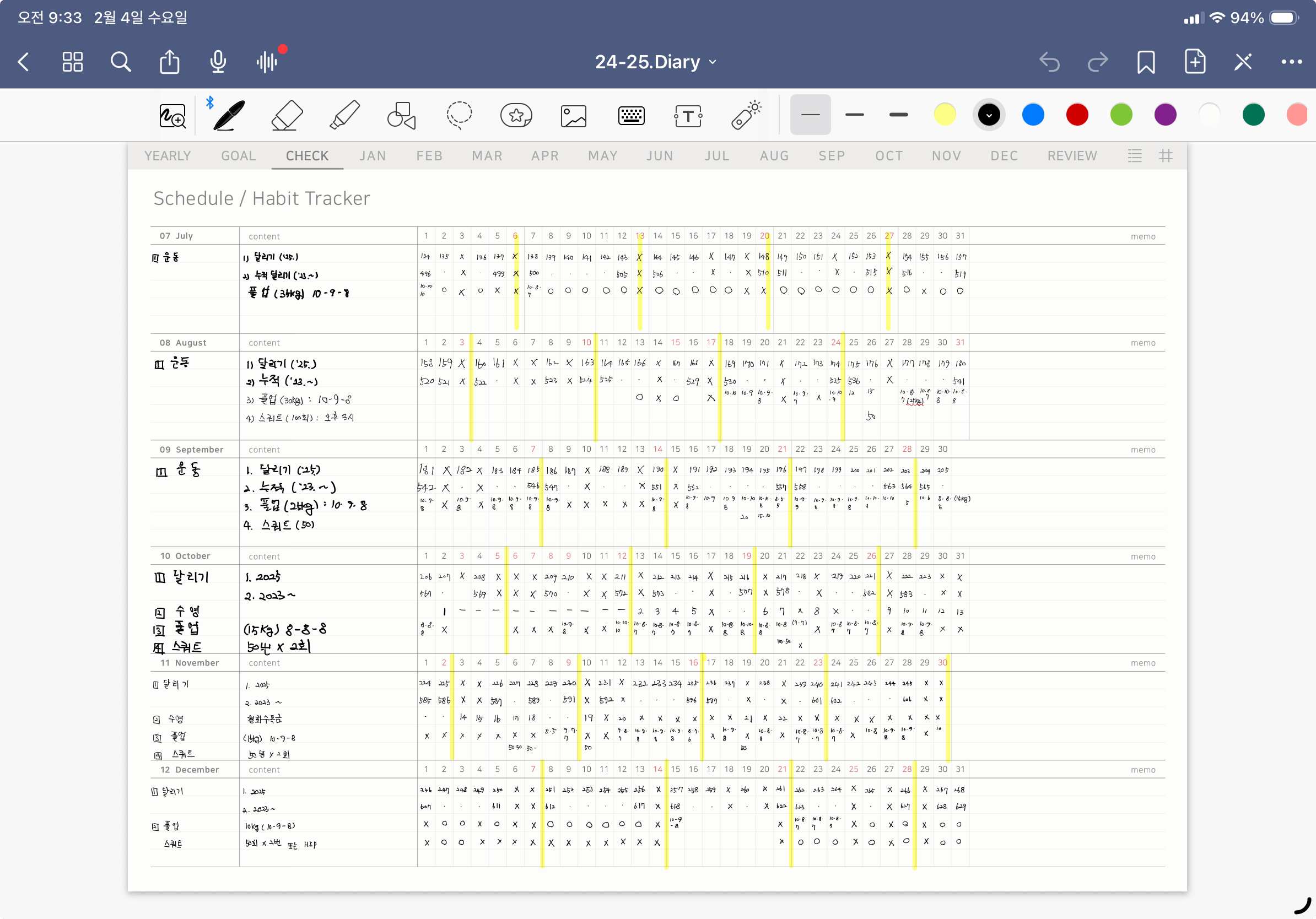
Task: Tap the audio recording waveform icon
Action: pos(267,61)
